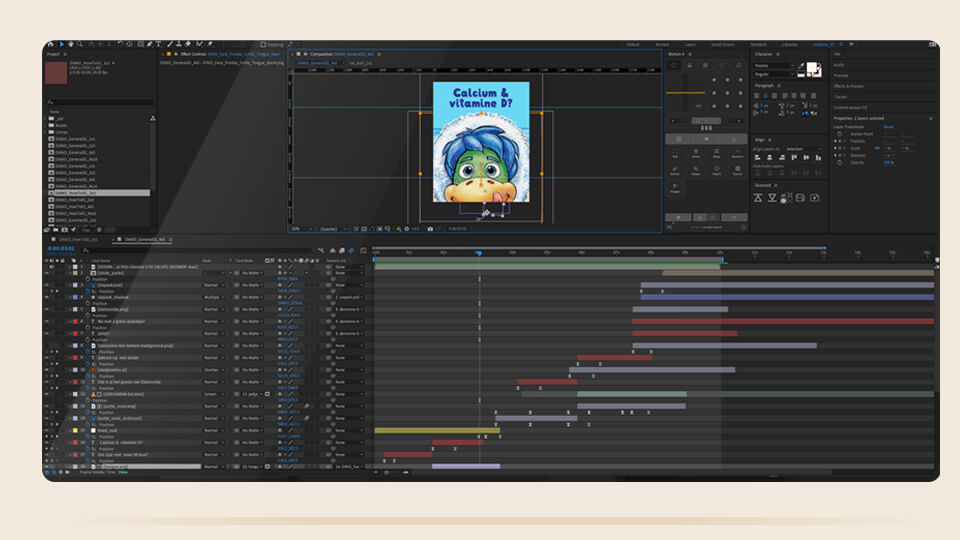The width and height of the screenshot is (960, 540).
Task: Open the Character font family dropdown
Action: [x=774, y=66]
